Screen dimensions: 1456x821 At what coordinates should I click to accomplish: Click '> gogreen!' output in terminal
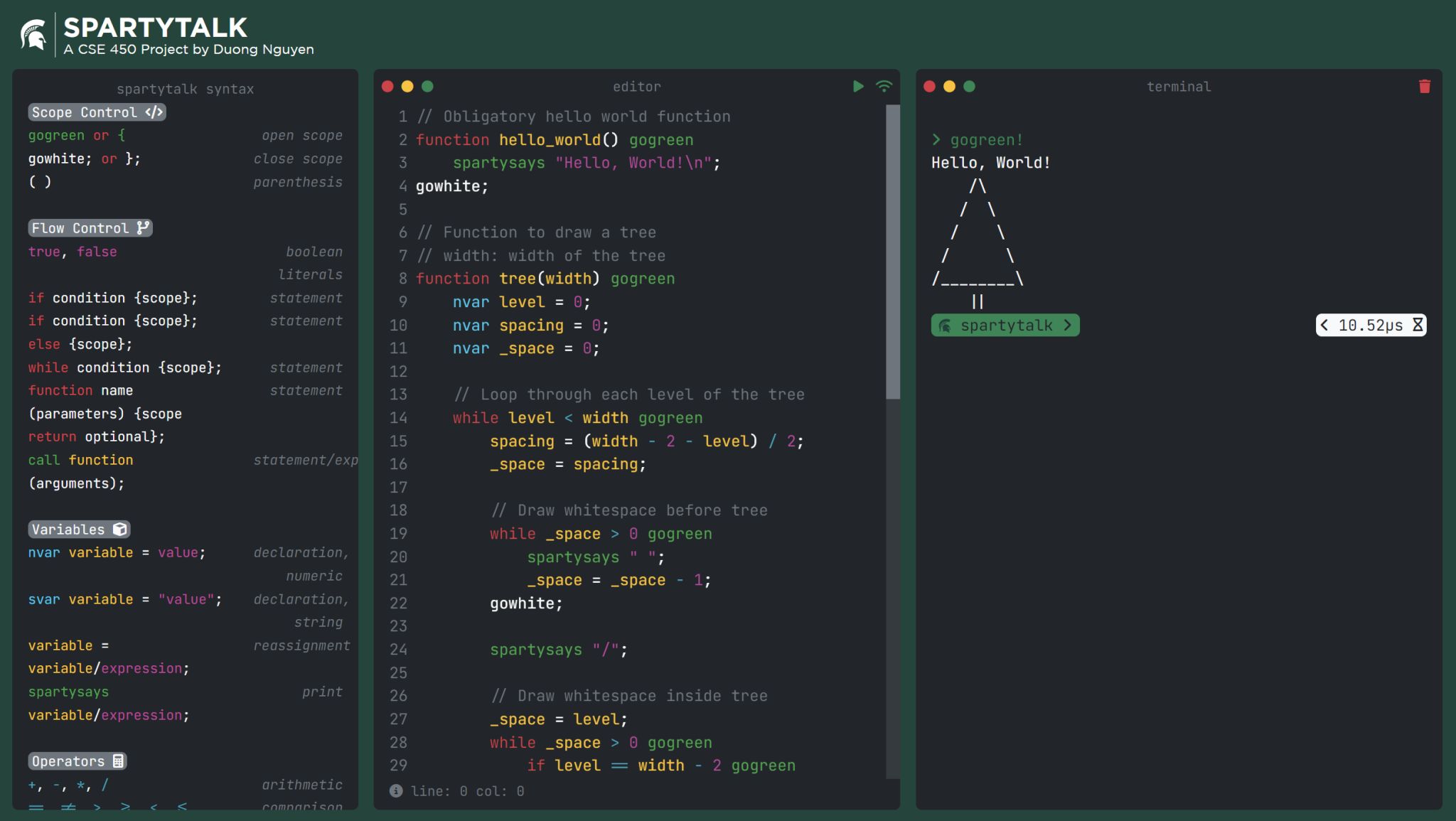[977, 140]
